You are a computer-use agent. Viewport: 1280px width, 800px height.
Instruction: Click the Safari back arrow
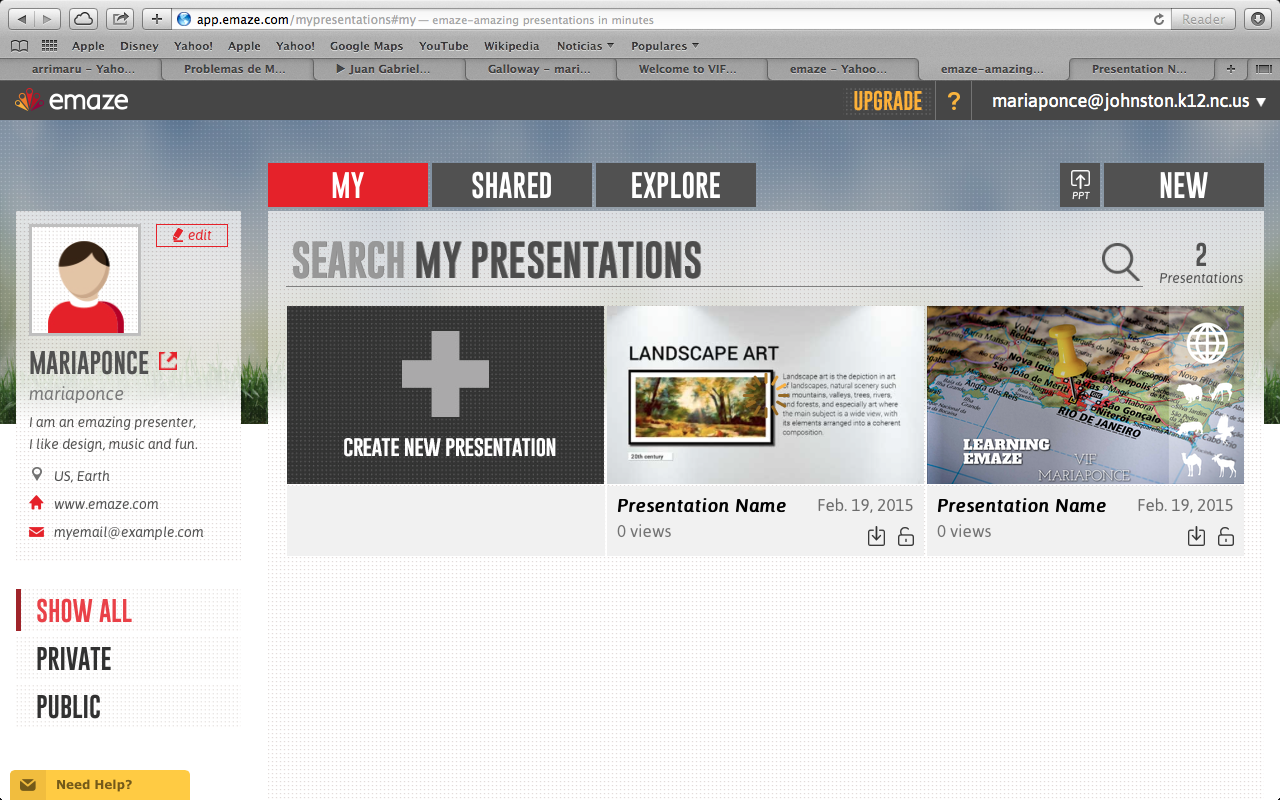(x=22, y=19)
